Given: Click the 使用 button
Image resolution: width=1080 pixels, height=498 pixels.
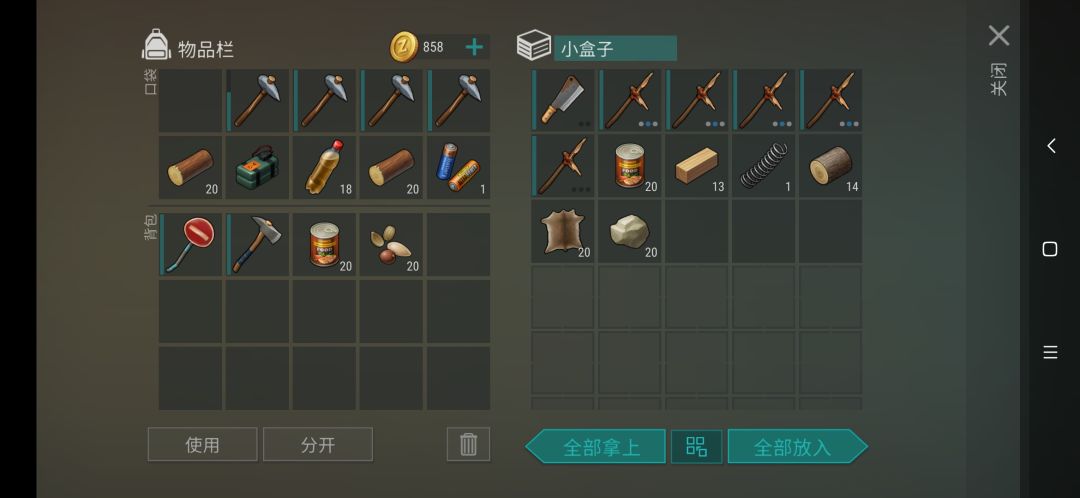Looking at the screenshot, I should coord(202,444).
